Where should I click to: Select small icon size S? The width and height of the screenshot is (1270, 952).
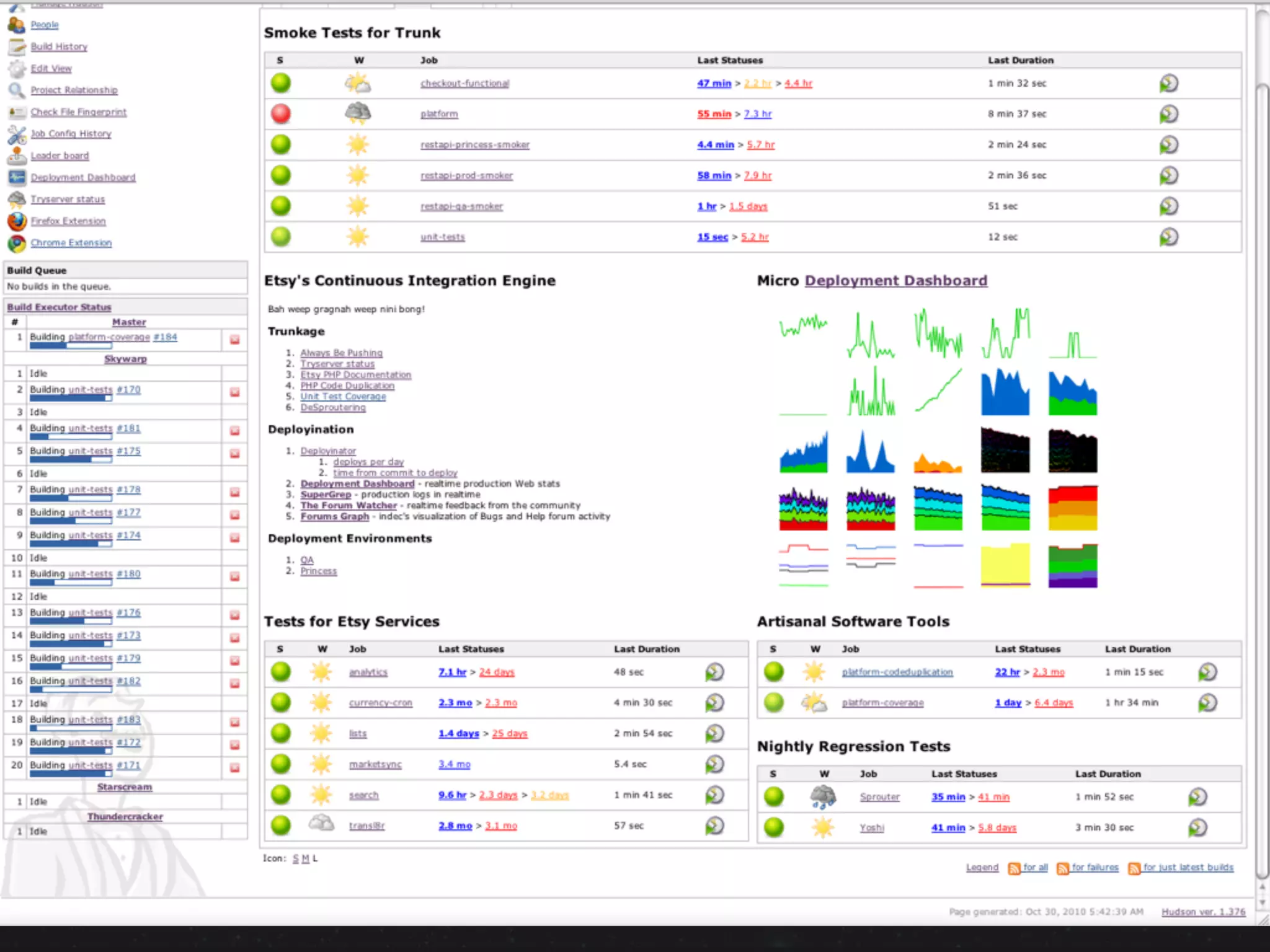pos(296,858)
